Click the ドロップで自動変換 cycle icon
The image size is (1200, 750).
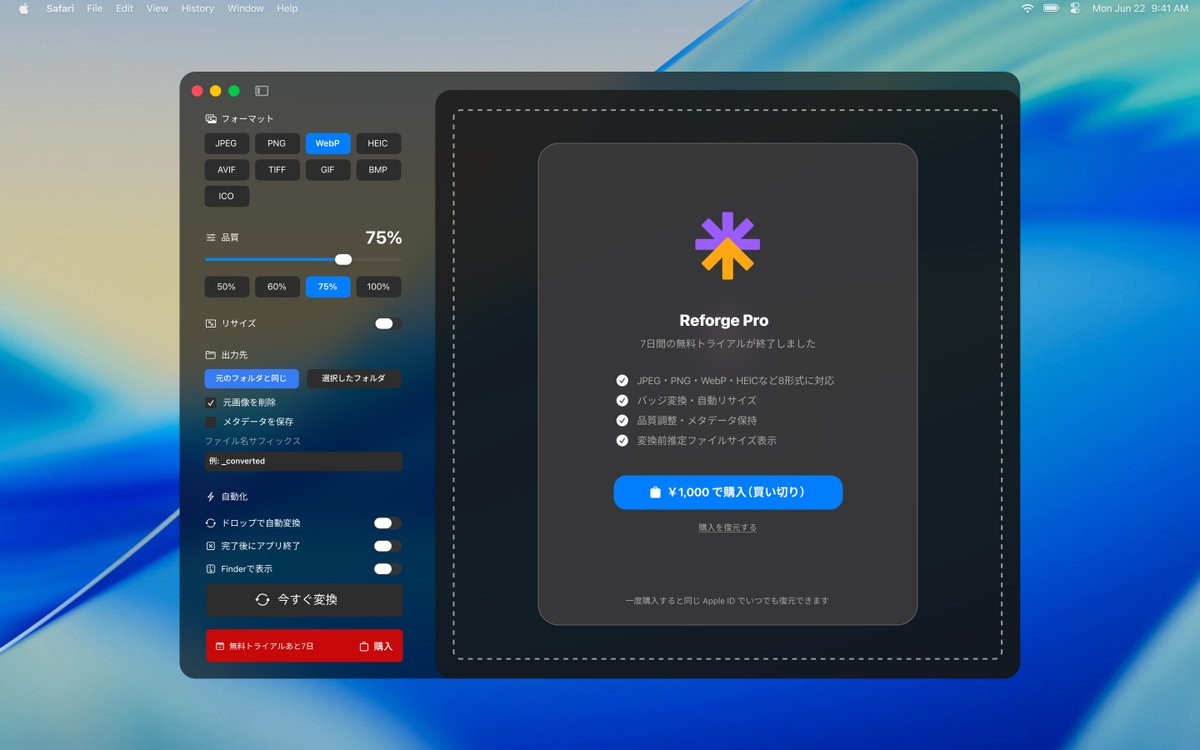point(211,523)
